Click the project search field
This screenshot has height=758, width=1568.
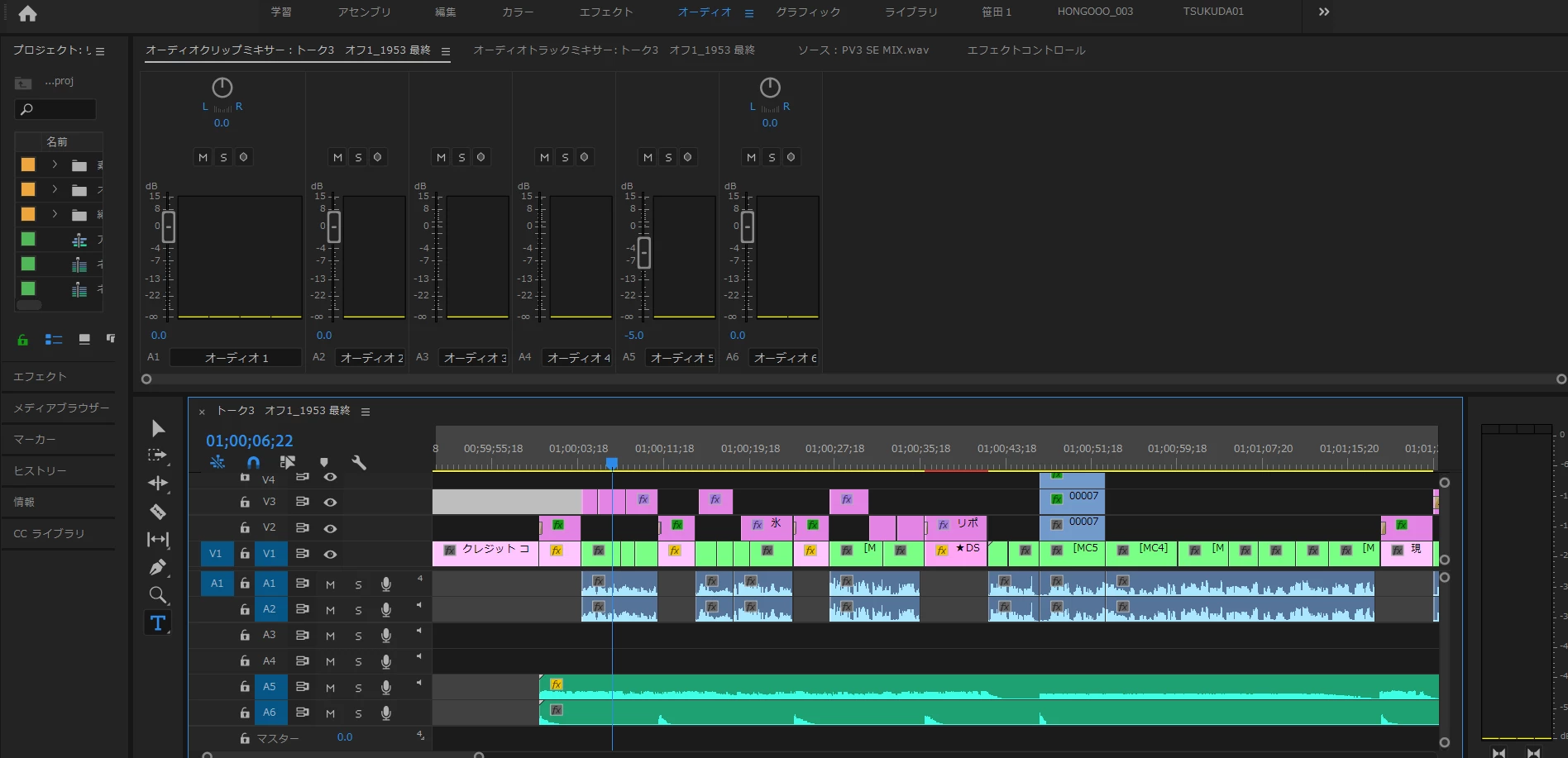[55, 109]
